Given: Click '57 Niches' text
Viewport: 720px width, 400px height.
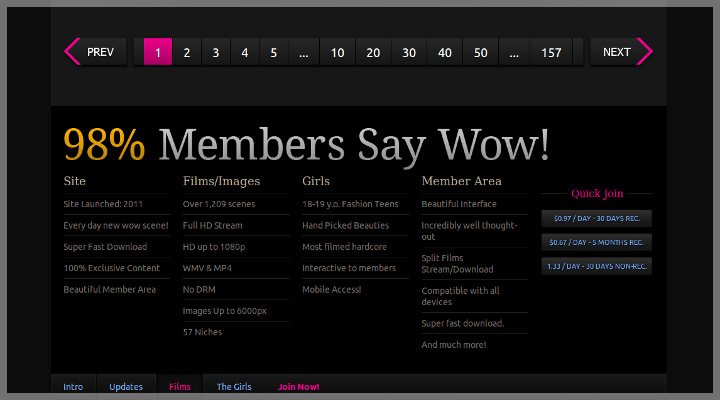Looking at the screenshot, I should point(202,332).
